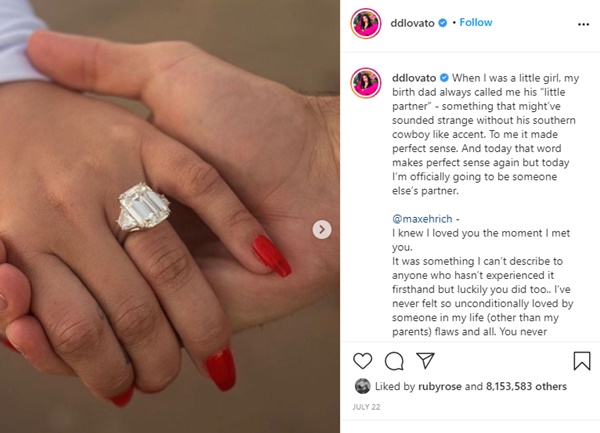Go to next photo with the arrow
600x433 pixels.
pos(322,230)
